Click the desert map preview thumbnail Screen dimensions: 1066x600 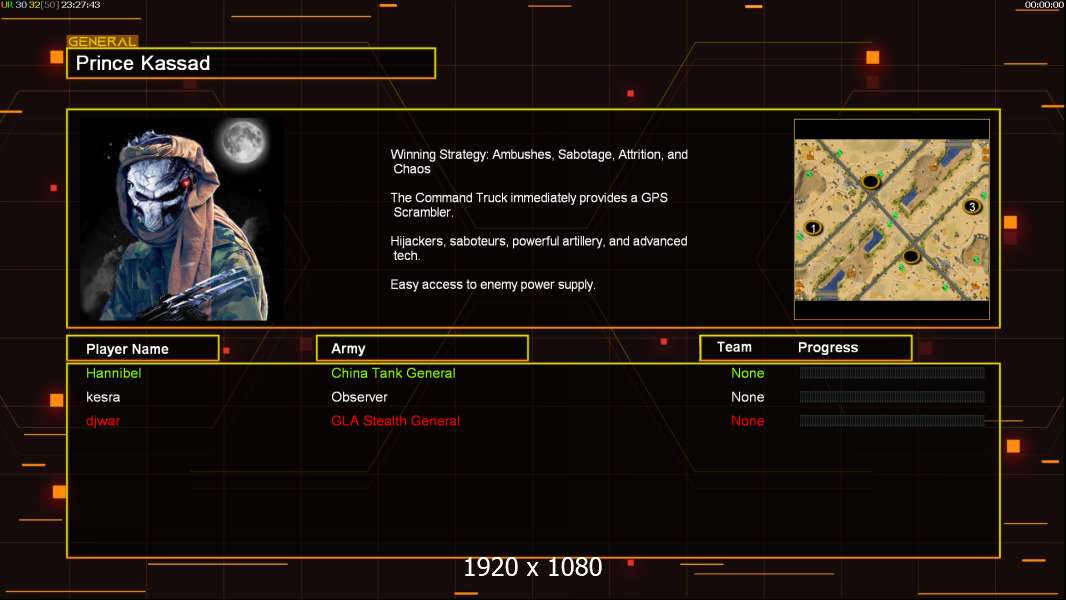click(891, 219)
